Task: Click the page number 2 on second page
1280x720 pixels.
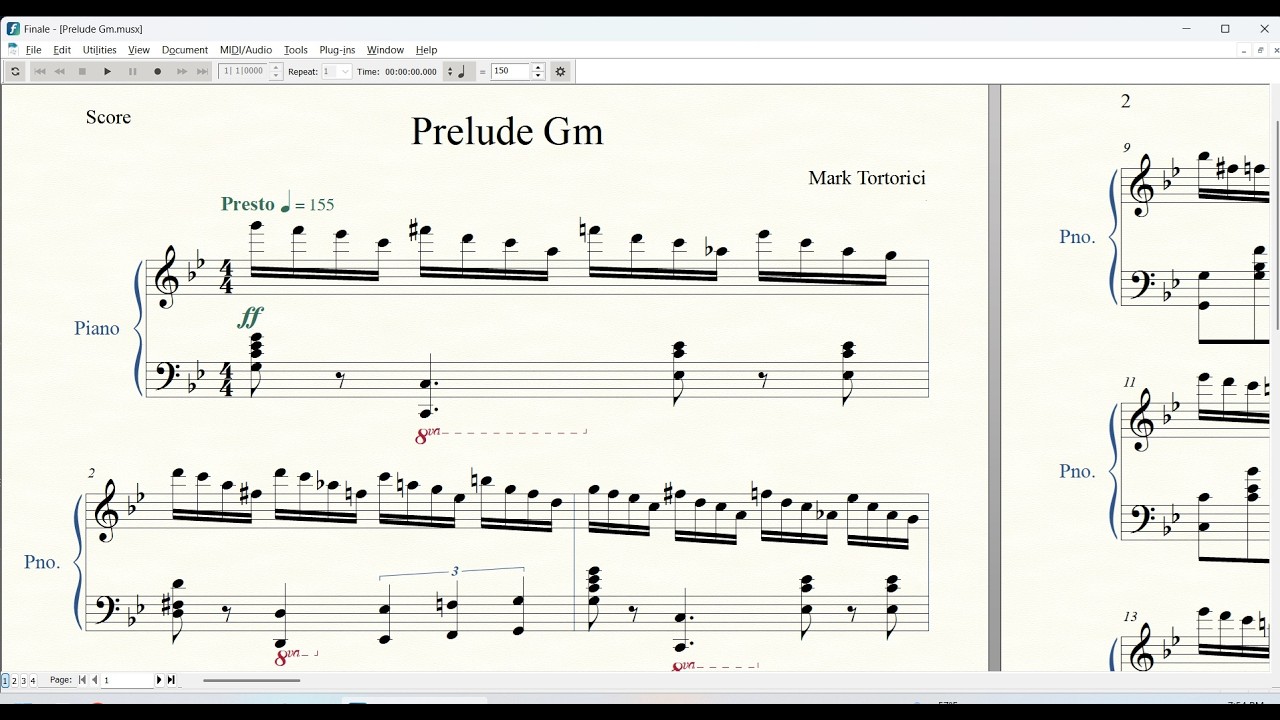Action: click(x=1126, y=101)
